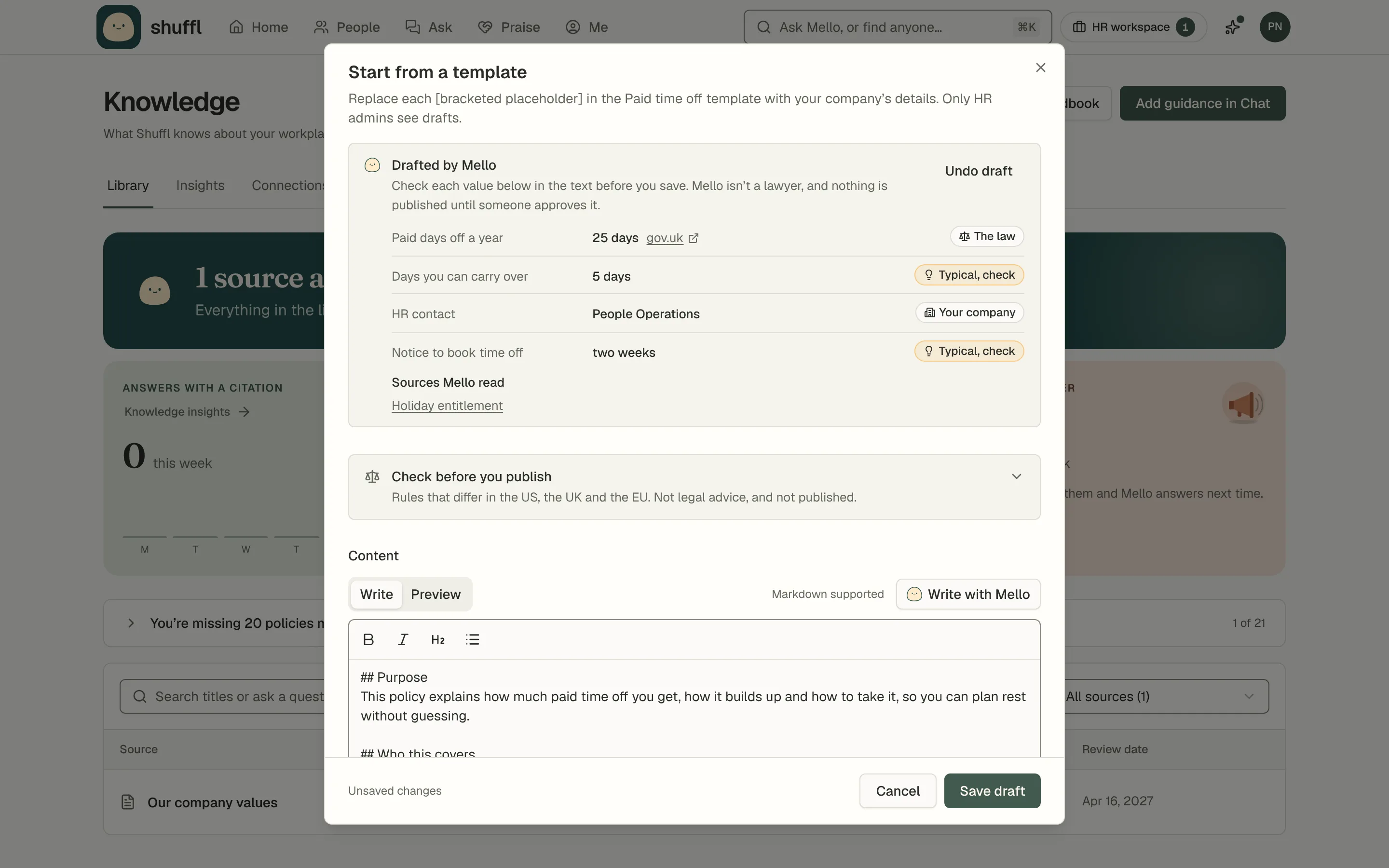Close the Start from a template dialog
This screenshot has height=868, width=1389.
pyautogui.click(x=1041, y=68)
